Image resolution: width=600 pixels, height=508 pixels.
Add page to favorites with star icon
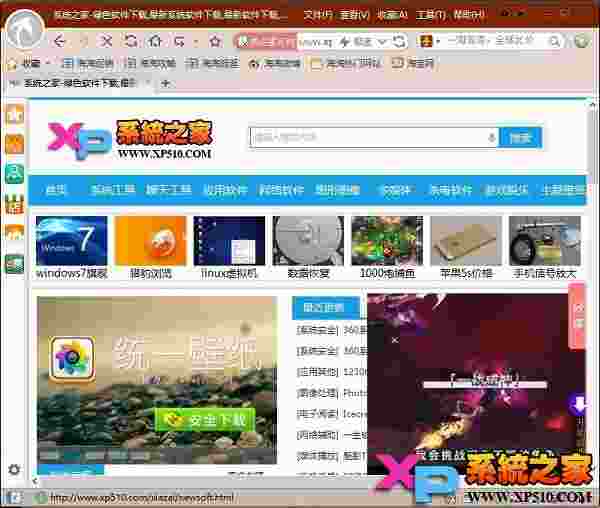click(x=215, y=41)
